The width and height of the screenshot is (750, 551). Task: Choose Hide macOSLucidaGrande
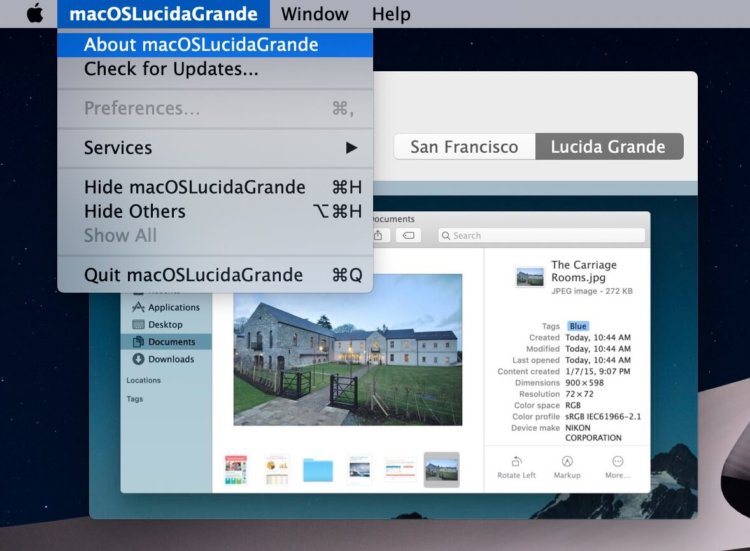(215, 187)
